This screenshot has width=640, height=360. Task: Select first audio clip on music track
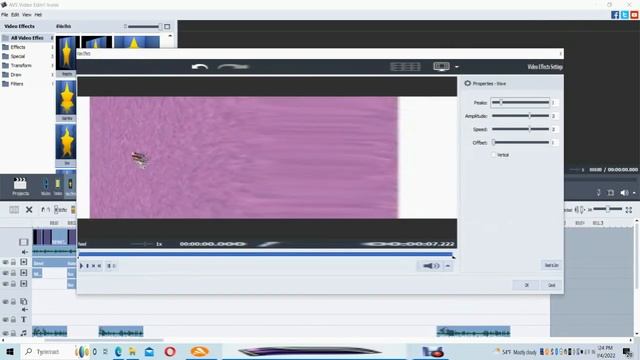(x=50, y=332)
